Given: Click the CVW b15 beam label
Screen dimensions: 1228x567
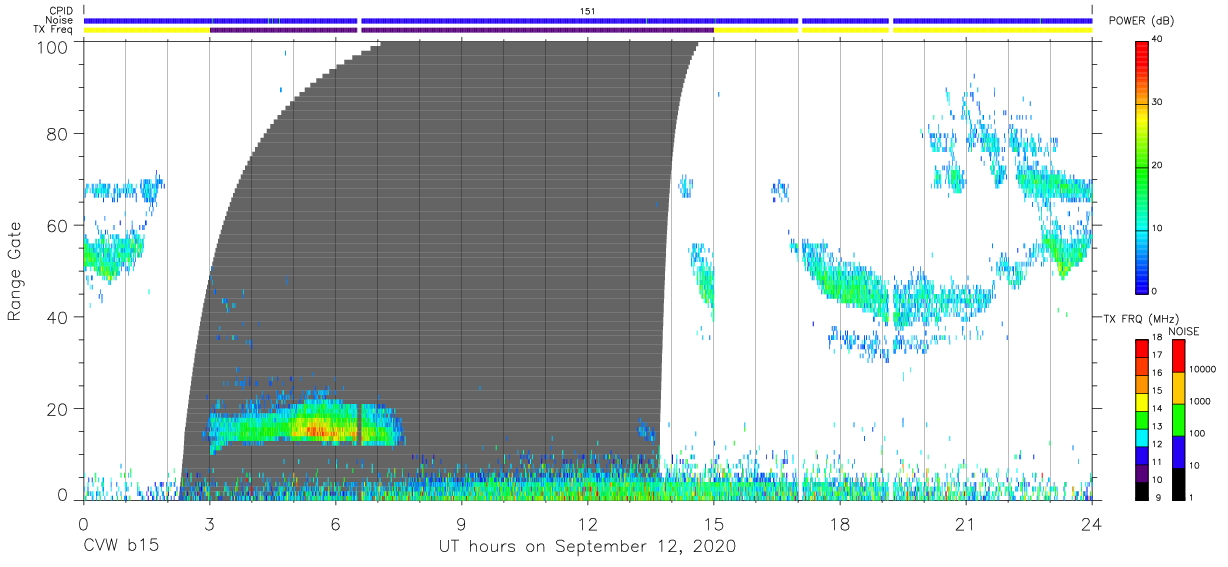Looking at the screenshot, I should (120, 547).
